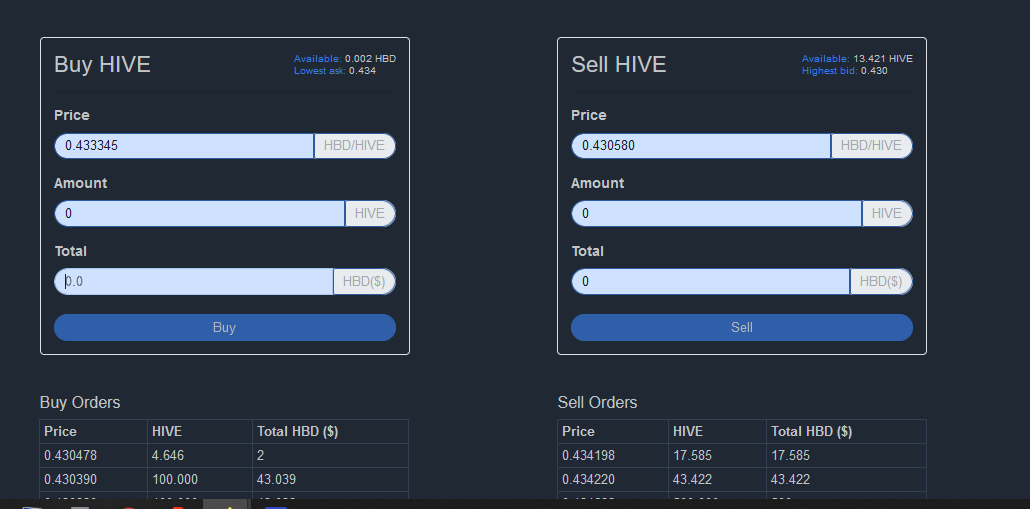Click the Price field in Buy HIVE form
The image size is (1030, 509).
coord(184,146)
